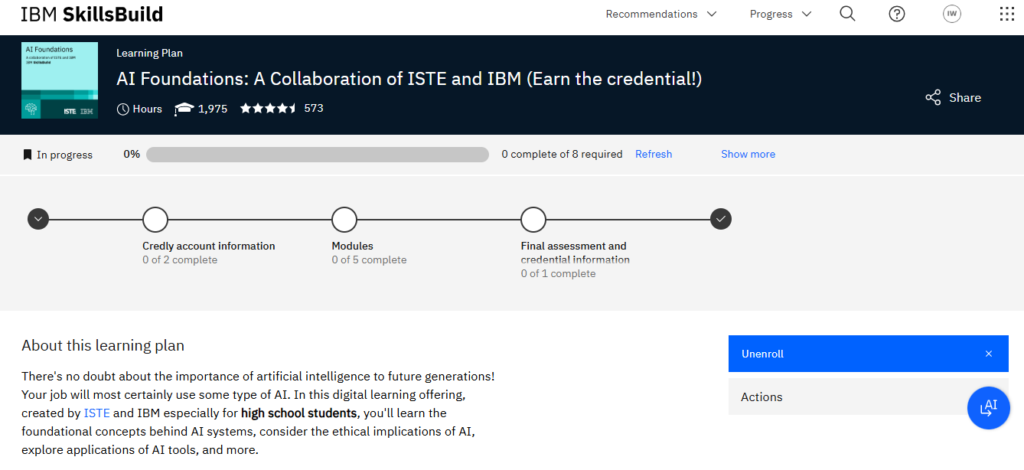Click the Share button
Image resolution: width=1024 pixels, height=470 pixels.
click(x=953, y=97)
